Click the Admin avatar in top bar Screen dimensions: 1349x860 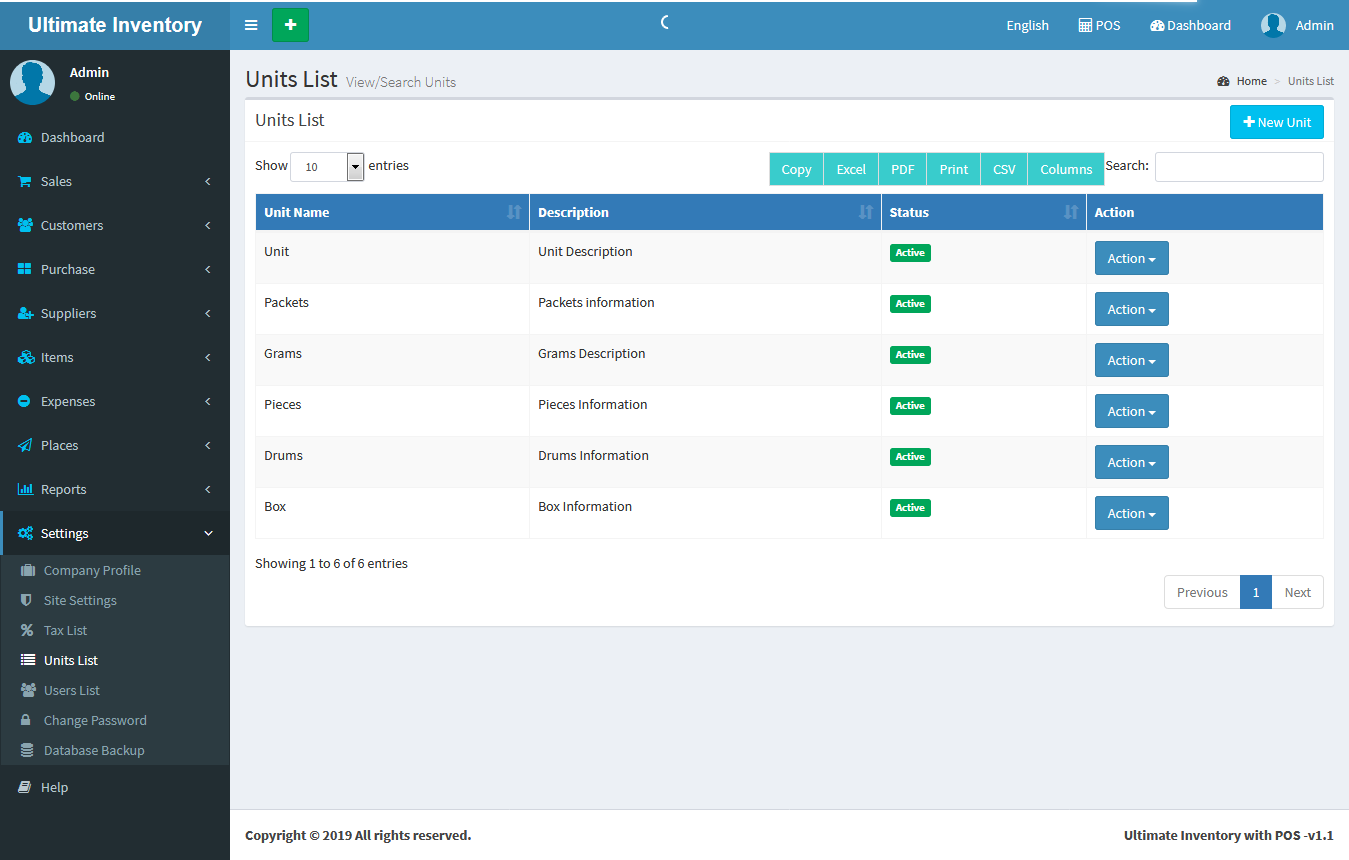(x=1273, y=26)
